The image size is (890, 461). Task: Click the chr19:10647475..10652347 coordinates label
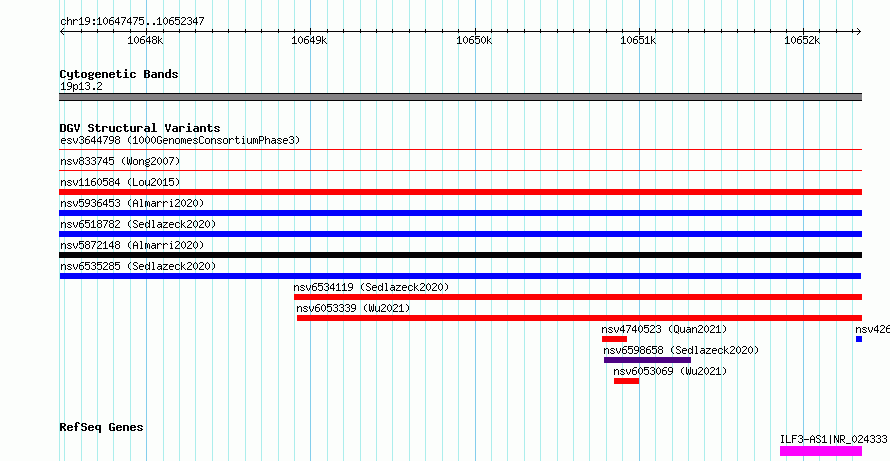pyautogui.click(x=132, y=22)
